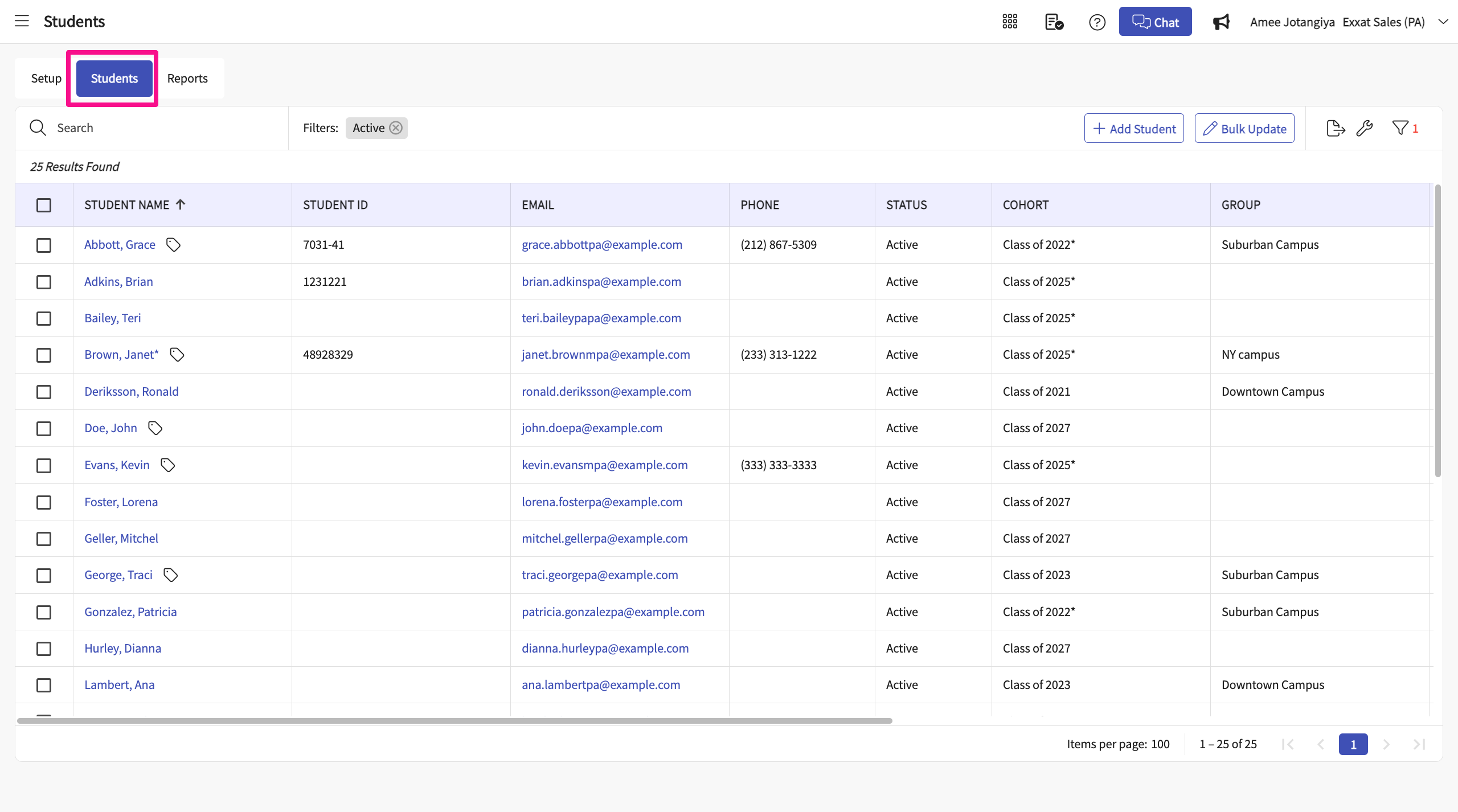1458x812 pixels.
Task: Tick the checkbox for Adkins, Brian
Action: click(x=44, y=282)
